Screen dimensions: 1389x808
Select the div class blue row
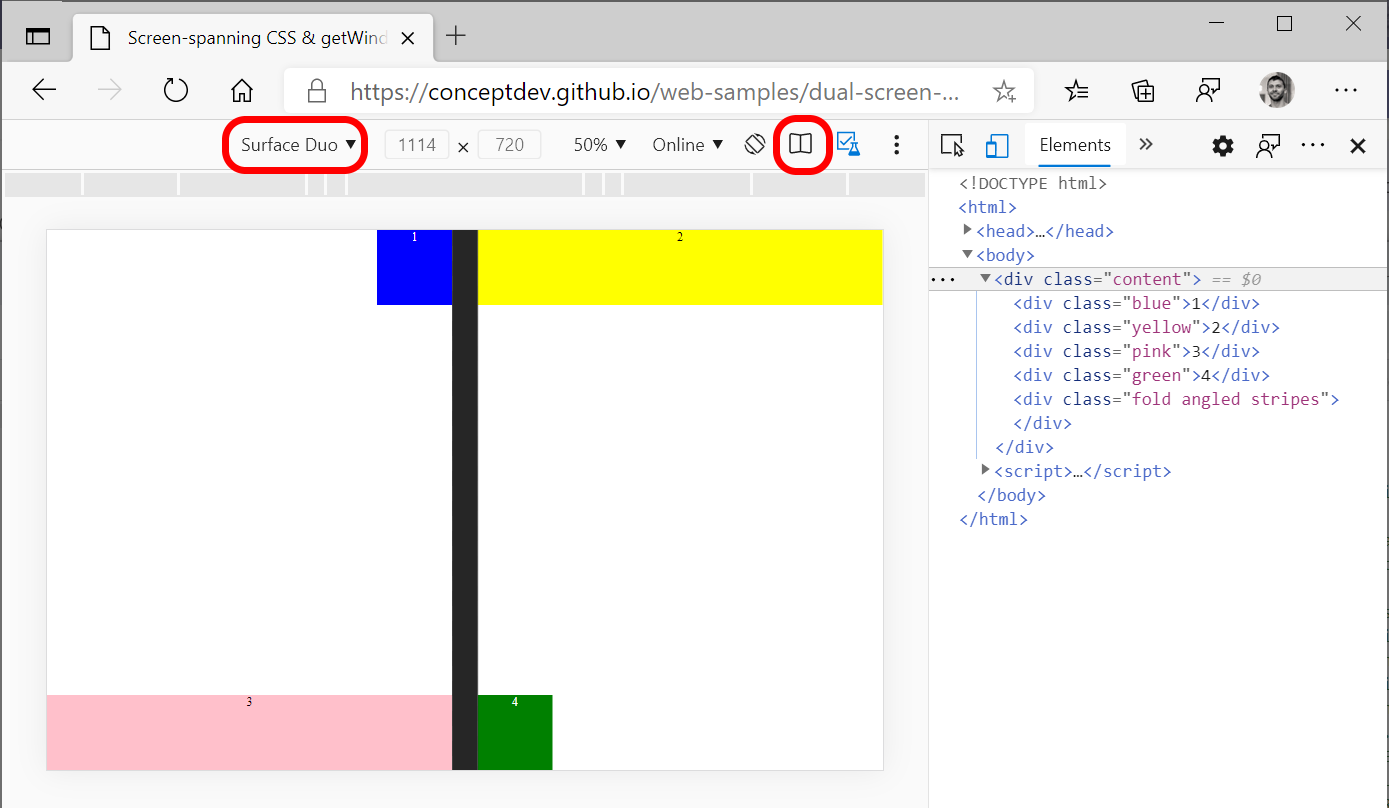pos(1136,303)
